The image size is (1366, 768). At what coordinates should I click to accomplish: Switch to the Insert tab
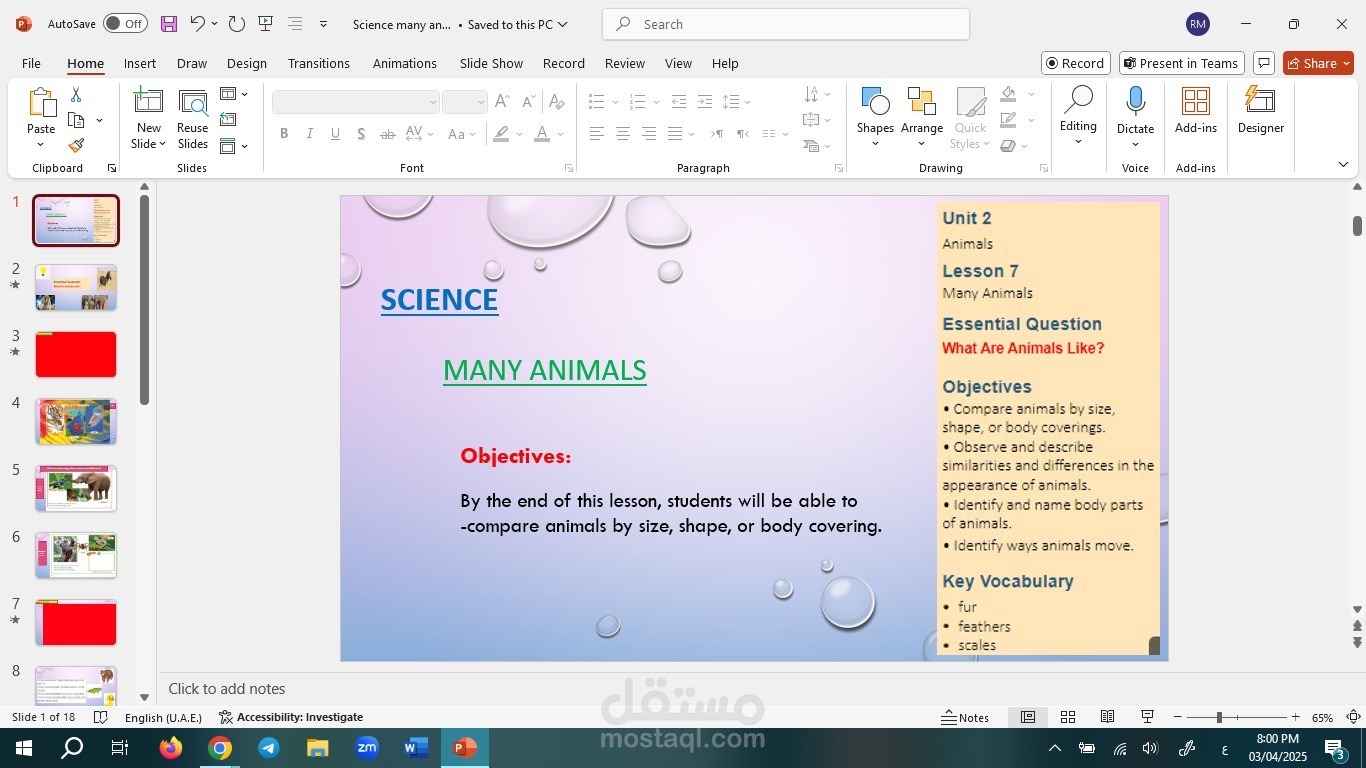140,63
